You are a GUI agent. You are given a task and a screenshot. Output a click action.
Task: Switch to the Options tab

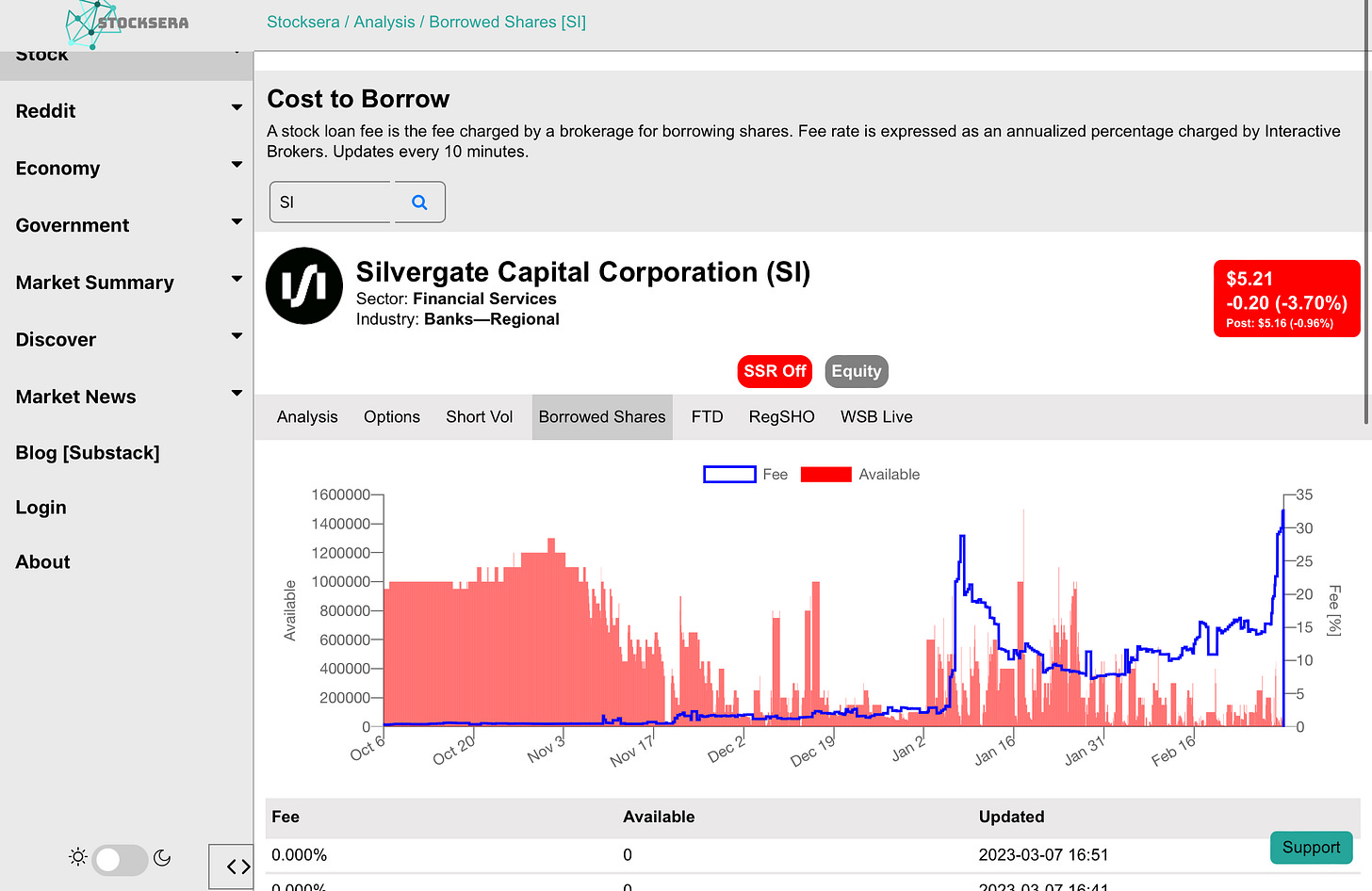pos(392,417)
